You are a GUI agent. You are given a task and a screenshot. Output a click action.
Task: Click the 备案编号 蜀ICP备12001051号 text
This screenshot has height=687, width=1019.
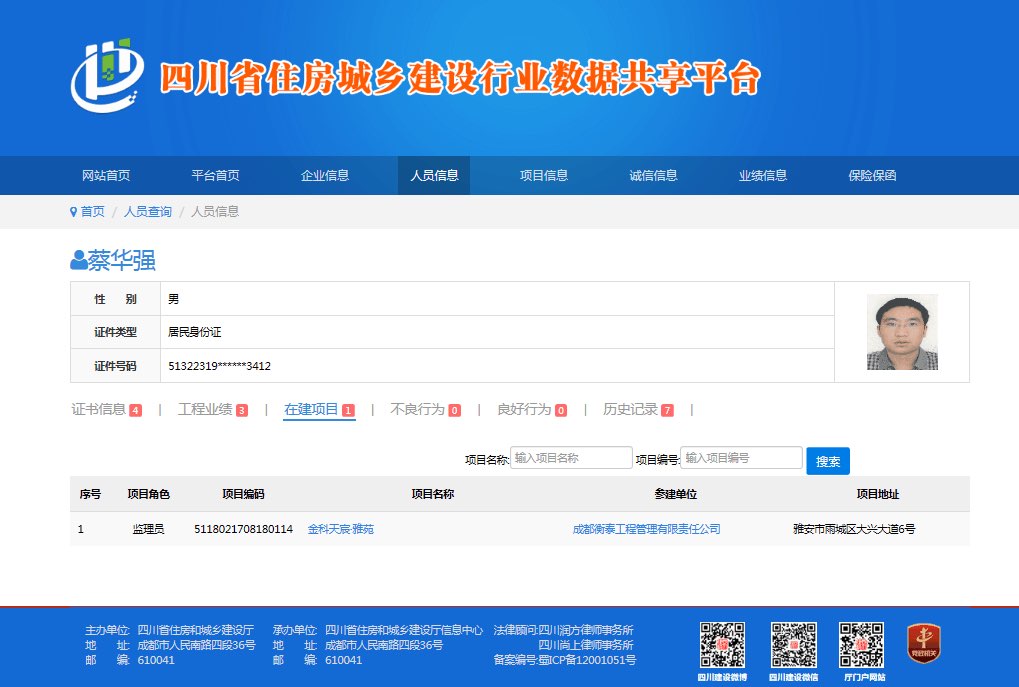tap(564, 660)
